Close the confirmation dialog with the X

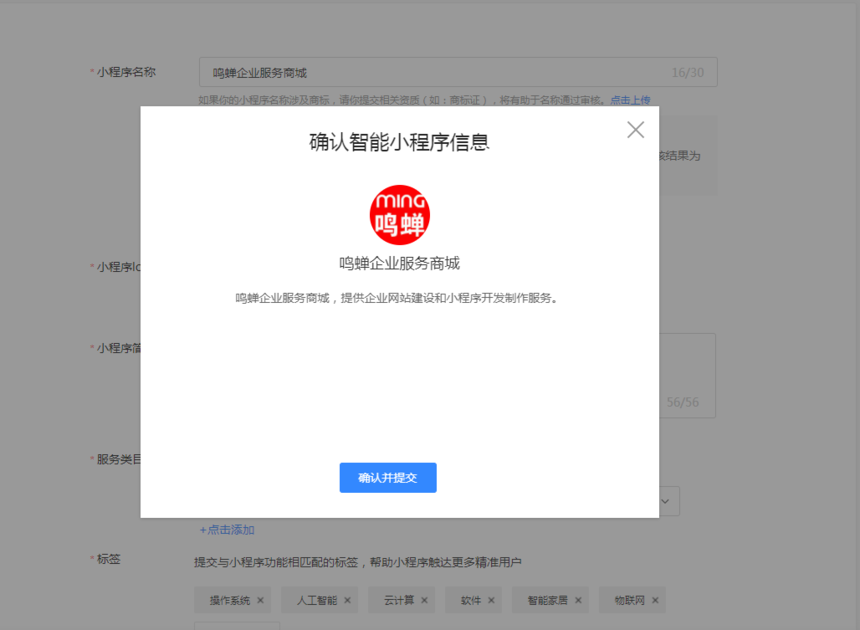[636, 130]
